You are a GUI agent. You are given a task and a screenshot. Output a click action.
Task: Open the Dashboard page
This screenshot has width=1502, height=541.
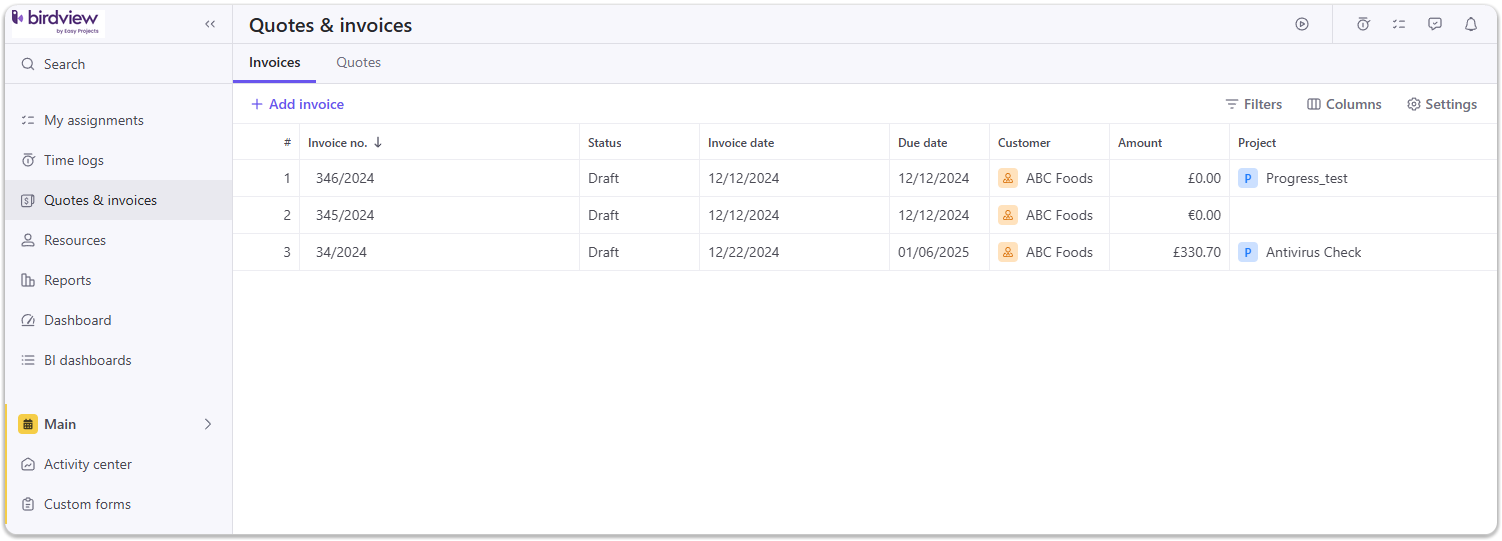(x=118, y=320)
